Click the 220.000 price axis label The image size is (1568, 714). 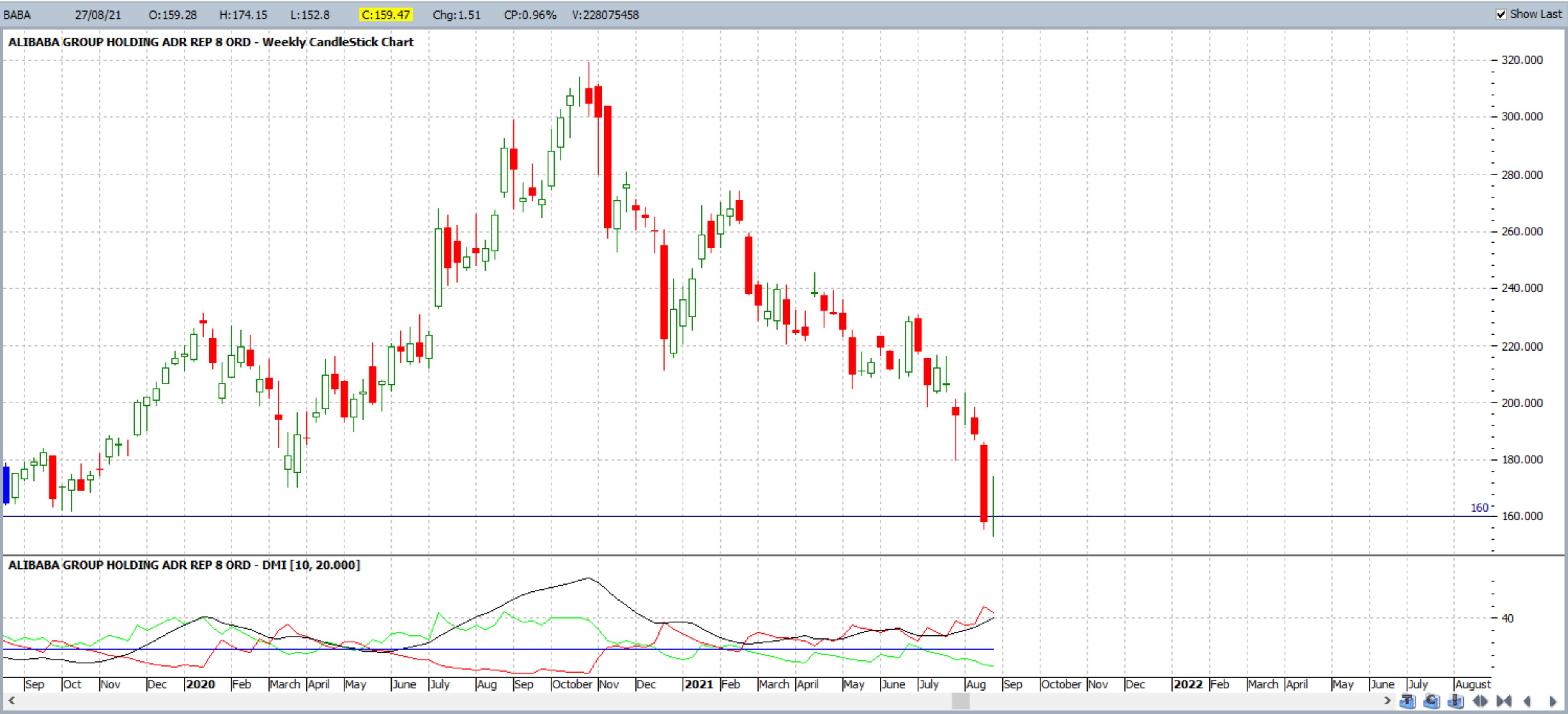point(1522,346)
